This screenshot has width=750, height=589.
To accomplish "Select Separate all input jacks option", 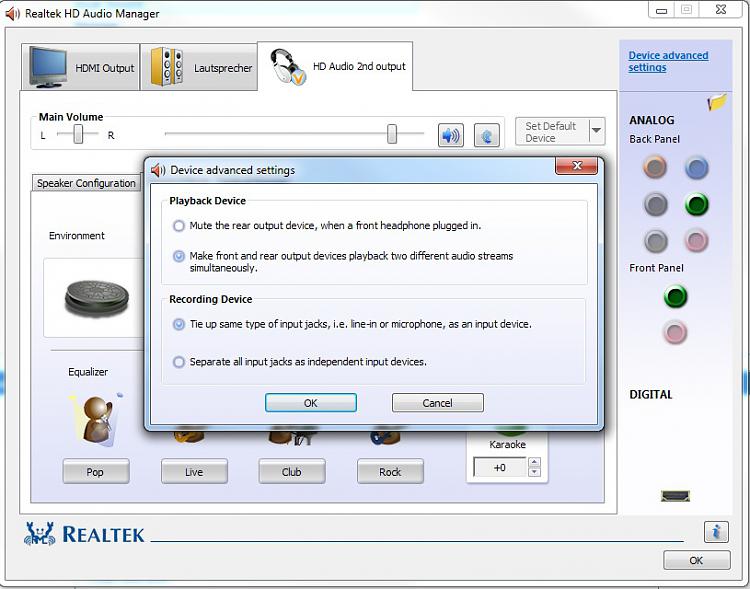I will [x=179, y=362].
